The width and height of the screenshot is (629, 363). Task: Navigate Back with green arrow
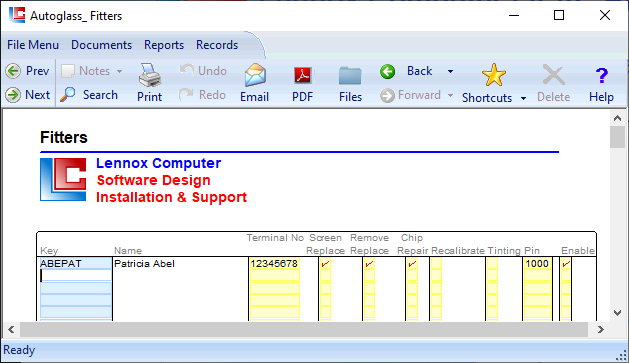click(388, 71)
